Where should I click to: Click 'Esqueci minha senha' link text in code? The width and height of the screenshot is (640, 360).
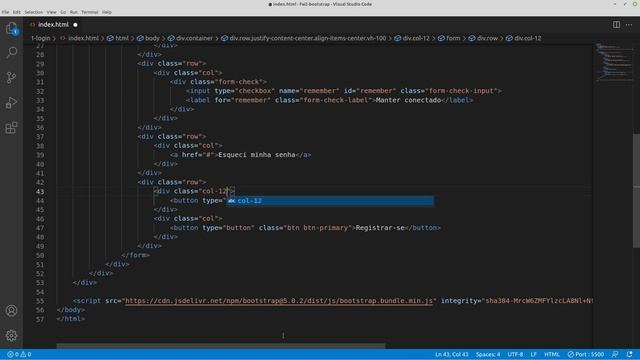point(257,155)
